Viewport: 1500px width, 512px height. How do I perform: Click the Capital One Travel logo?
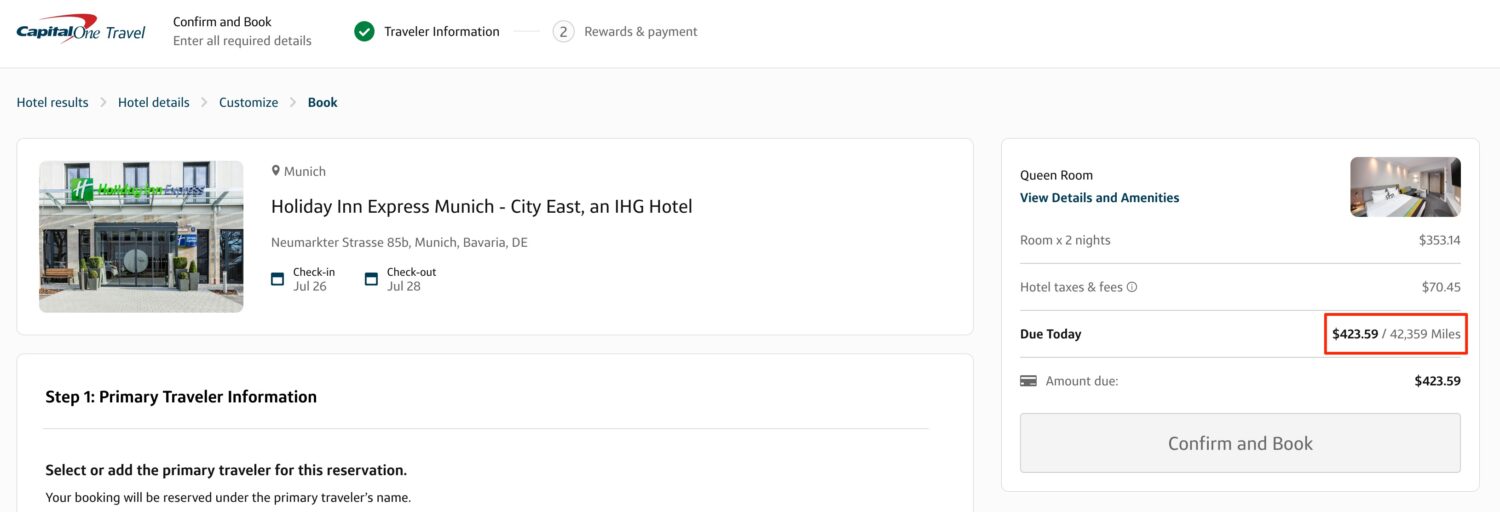tap(81, 29)
